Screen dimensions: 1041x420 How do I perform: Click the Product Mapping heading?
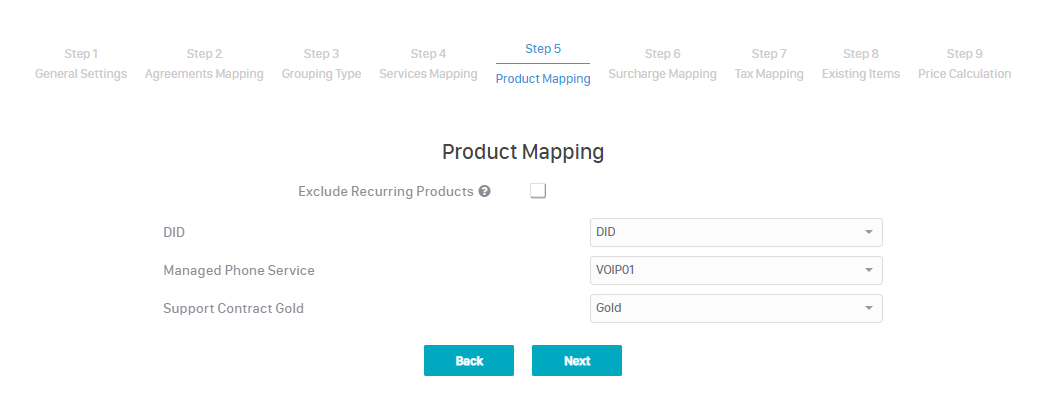tap(523, 152)
